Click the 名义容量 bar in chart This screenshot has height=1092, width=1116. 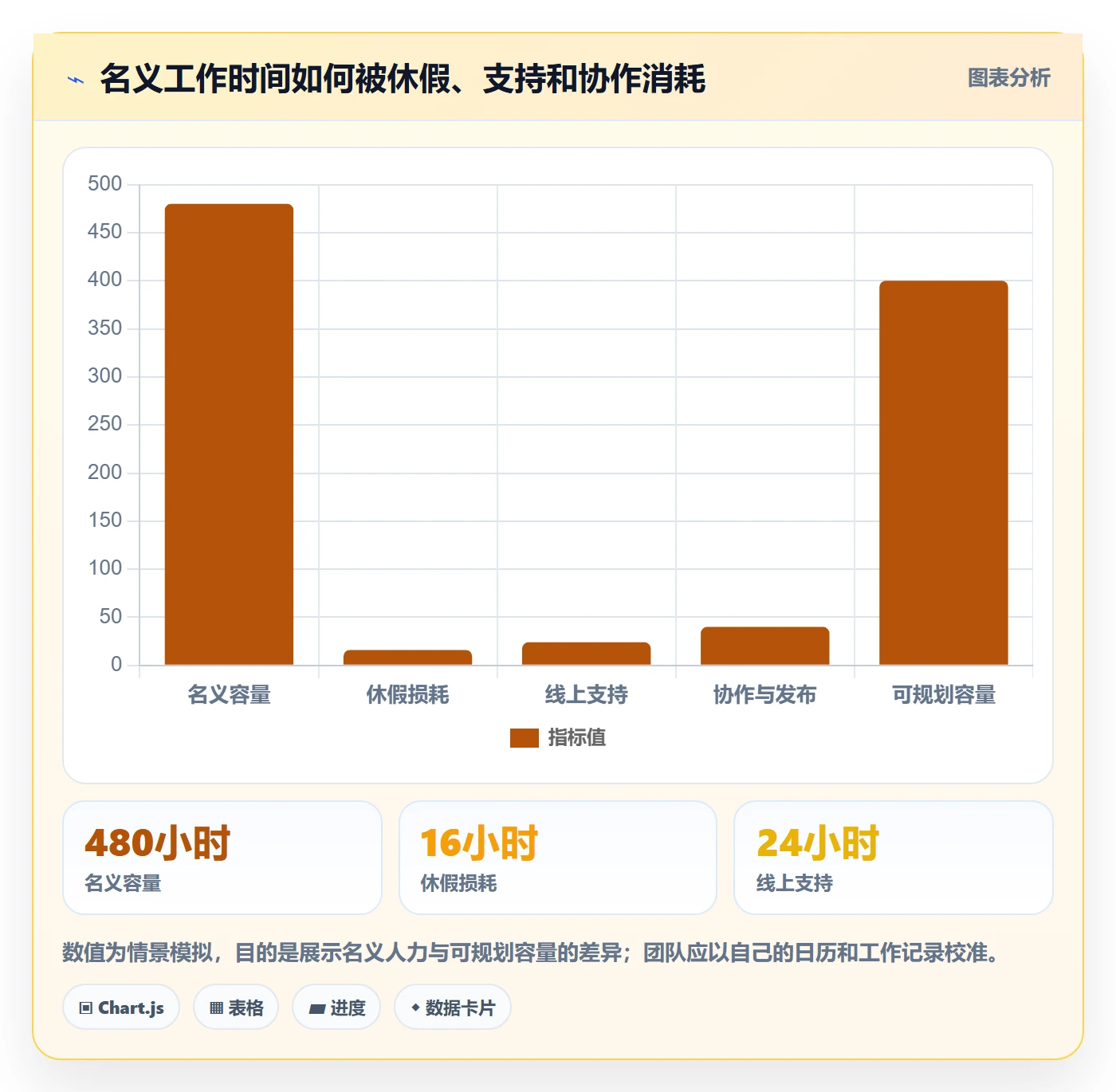coord(229,434)
